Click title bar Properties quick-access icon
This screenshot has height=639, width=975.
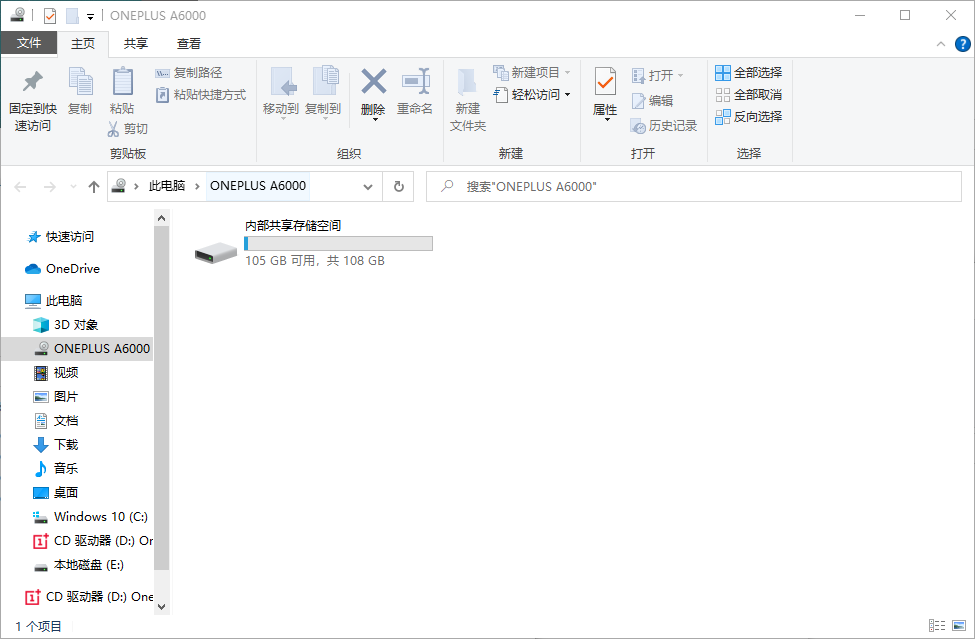click(50, 16)
